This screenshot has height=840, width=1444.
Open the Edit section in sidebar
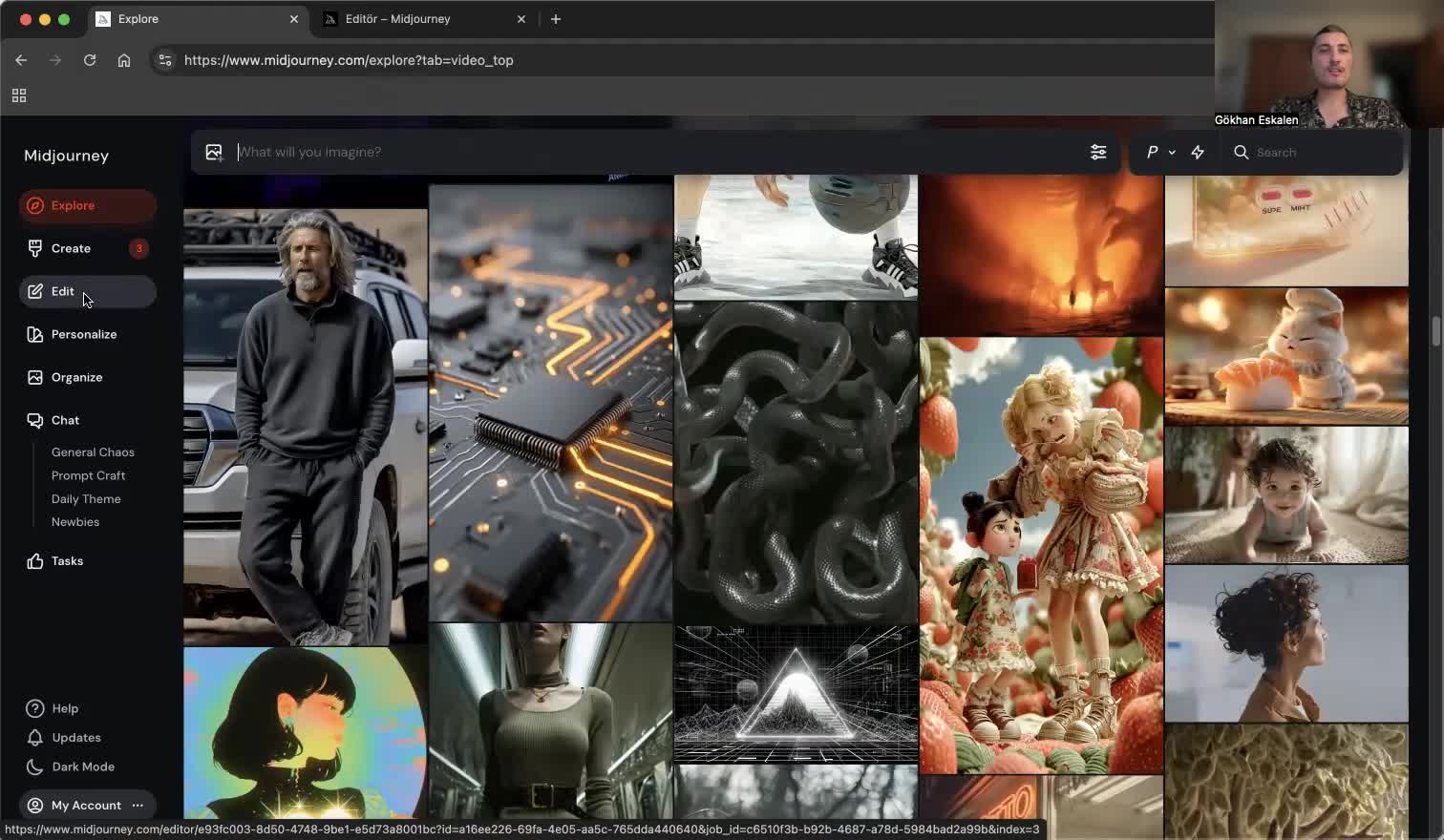coord(87,291)
